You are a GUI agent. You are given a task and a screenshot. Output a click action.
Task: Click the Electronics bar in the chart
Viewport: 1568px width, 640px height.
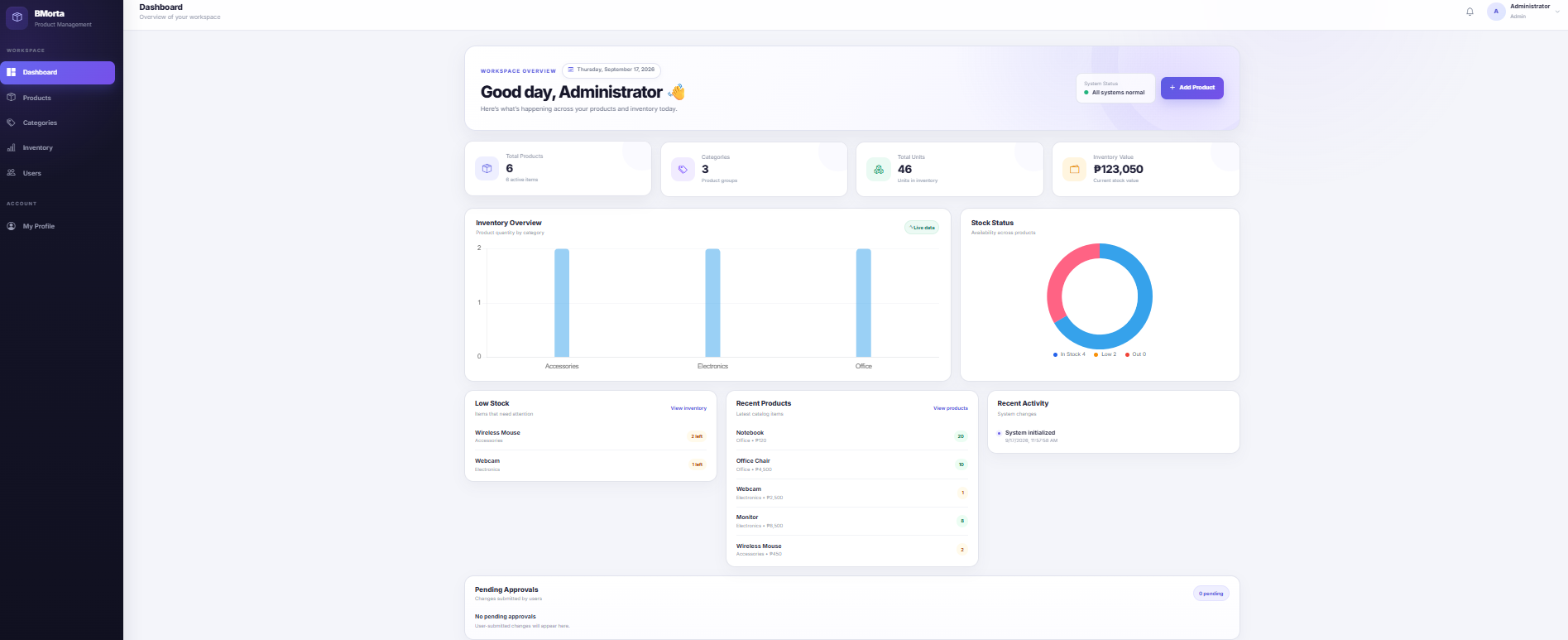(x=712, y=303)
